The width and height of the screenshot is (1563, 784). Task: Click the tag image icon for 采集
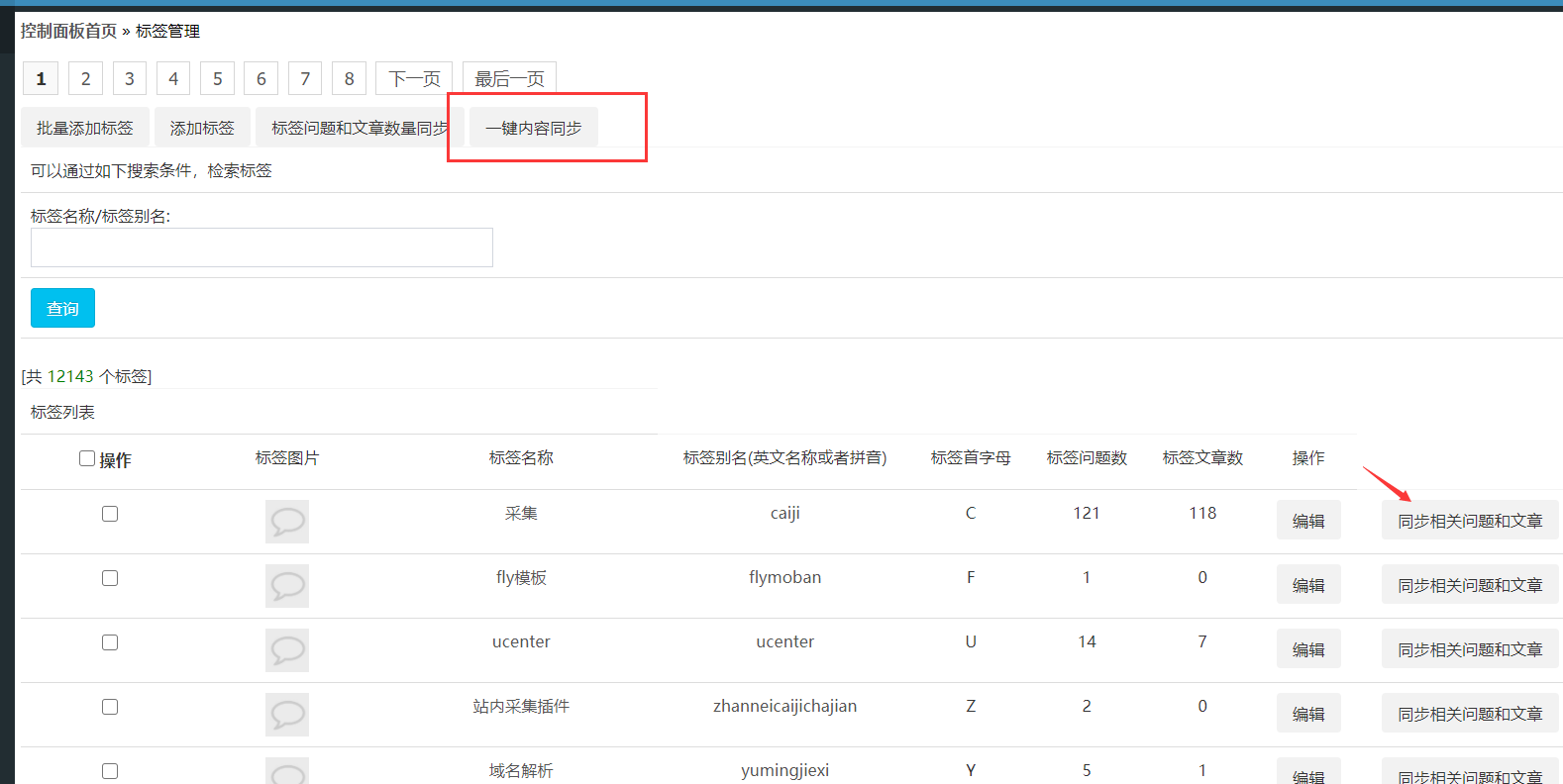[x=287, y=521]
